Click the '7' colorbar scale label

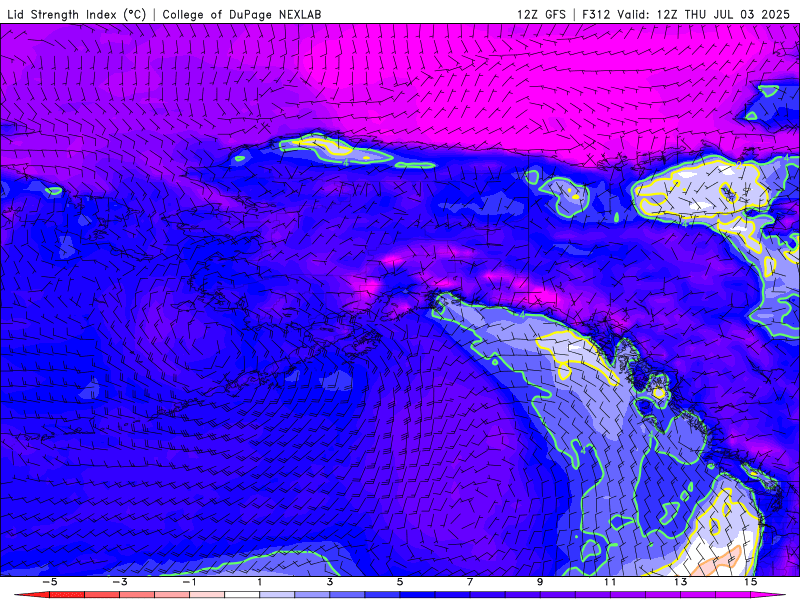pyautogui.click(x=469, y=582)
